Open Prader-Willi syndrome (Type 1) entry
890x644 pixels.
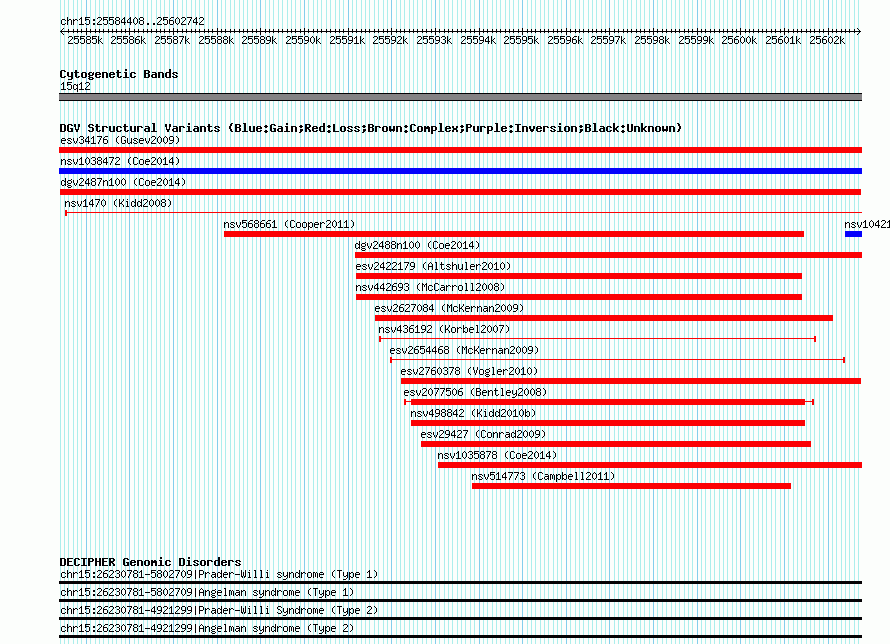coord(219,574)
